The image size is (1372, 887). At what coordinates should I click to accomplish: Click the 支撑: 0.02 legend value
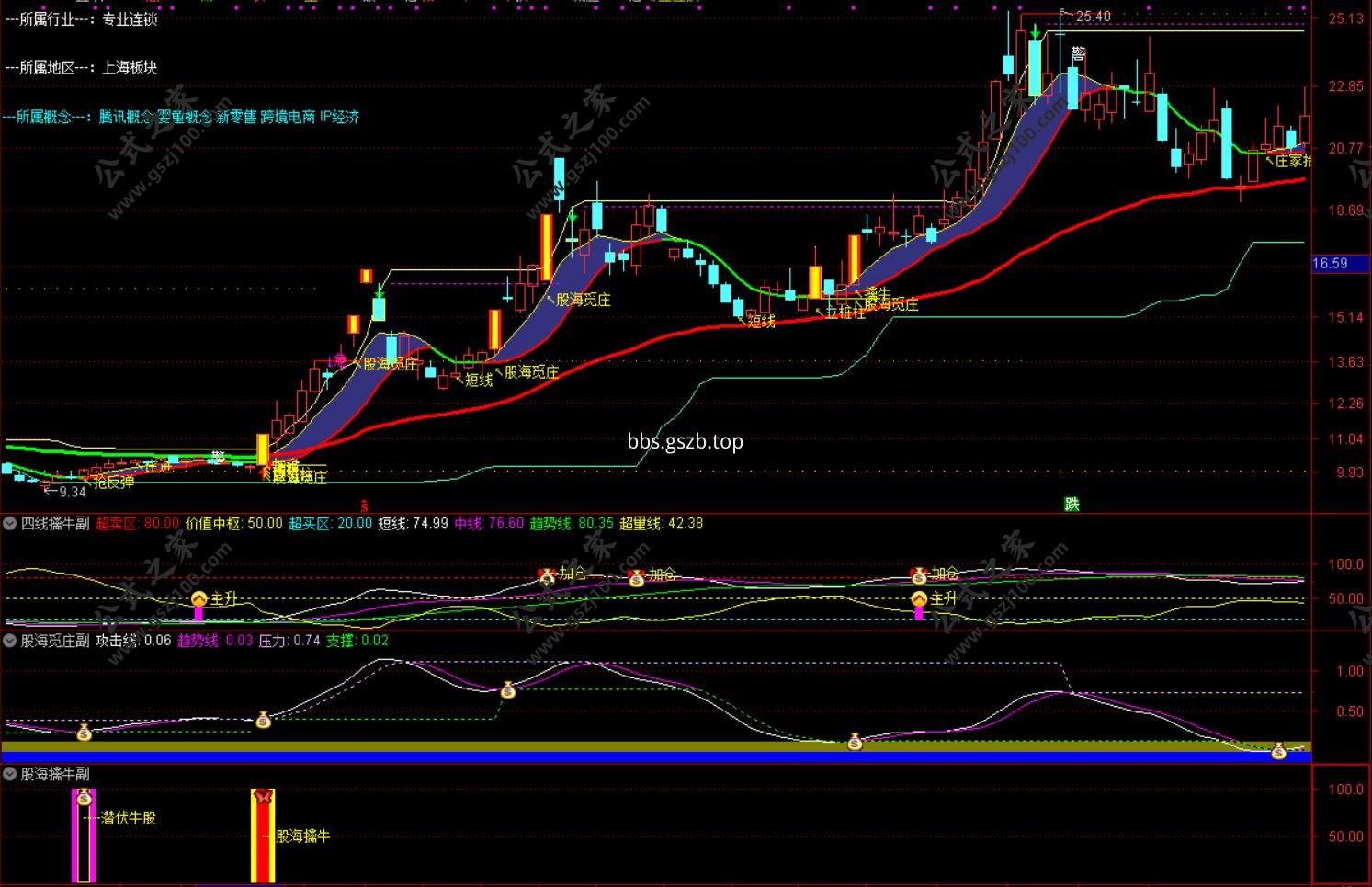pyautogui.click(x=357, y=641)
